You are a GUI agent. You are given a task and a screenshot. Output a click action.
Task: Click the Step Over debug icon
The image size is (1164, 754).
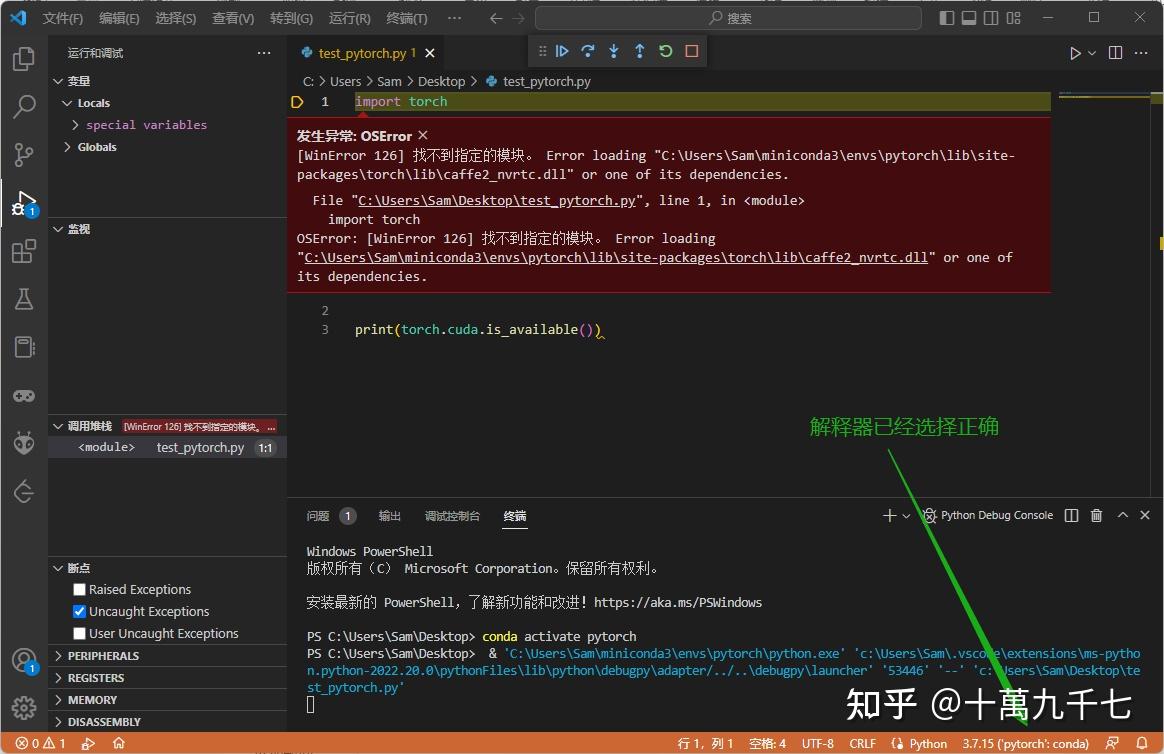click(x=587, y=50)
